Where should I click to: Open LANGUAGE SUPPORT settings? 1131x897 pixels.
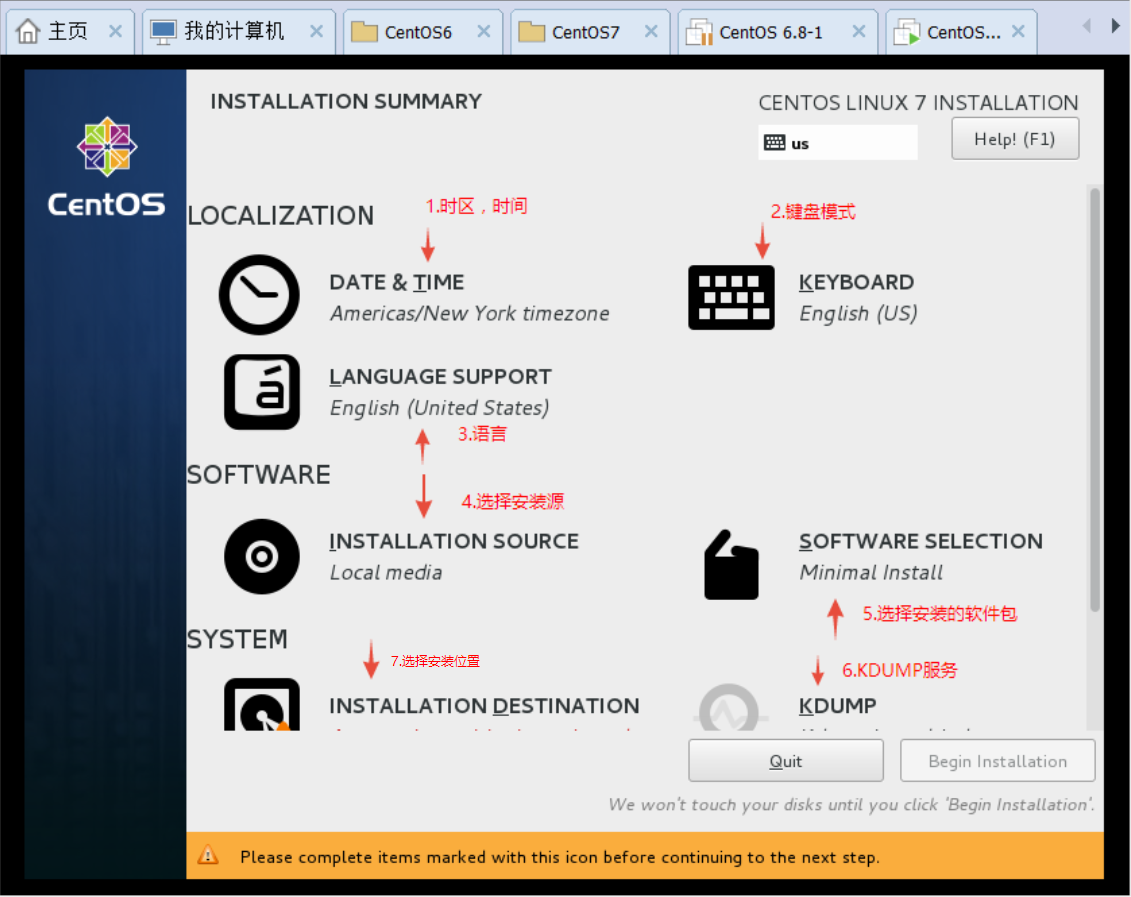click(440, 376)
